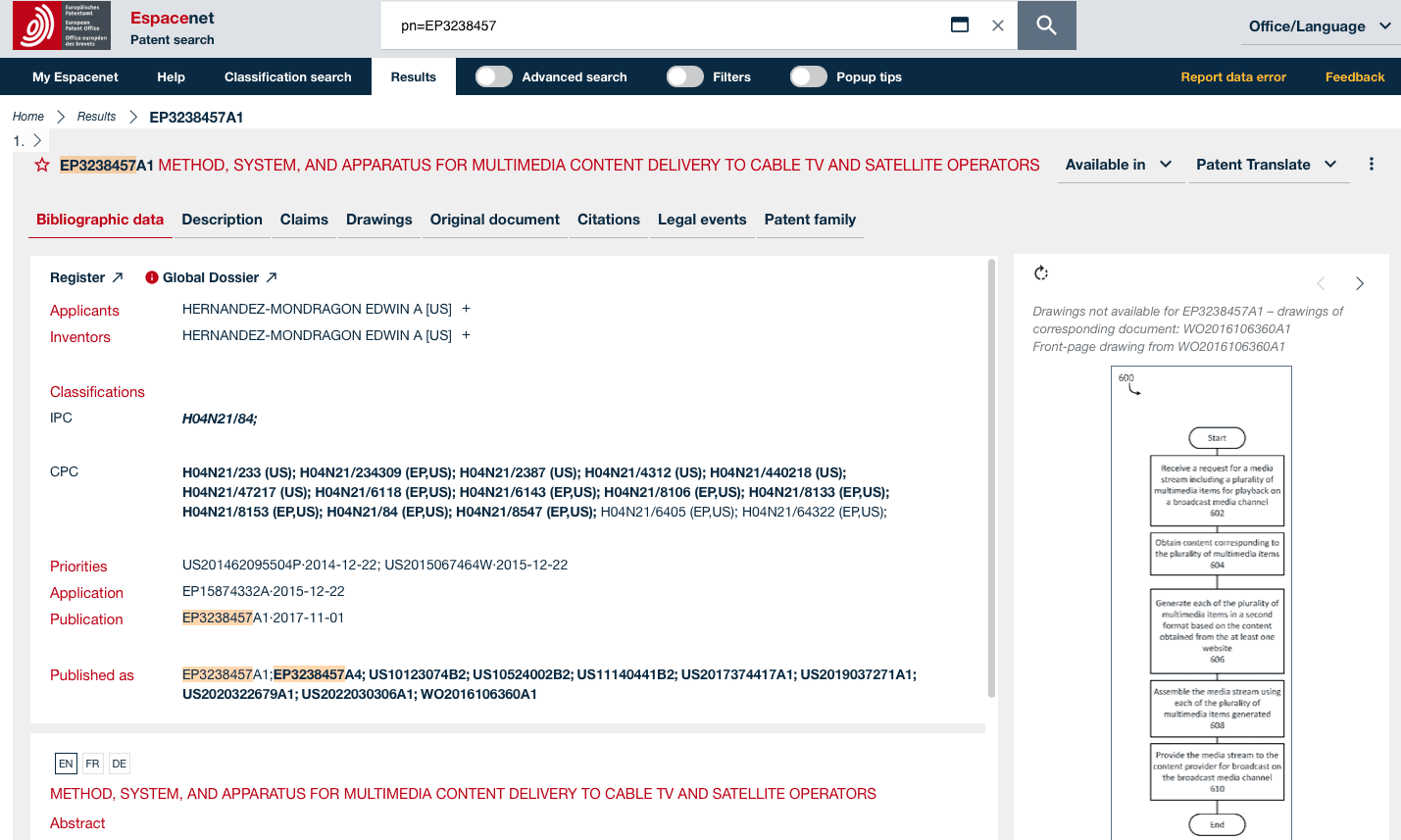Select the FR language button
This screenshot has height=840, width=1401.
[92, 764]
